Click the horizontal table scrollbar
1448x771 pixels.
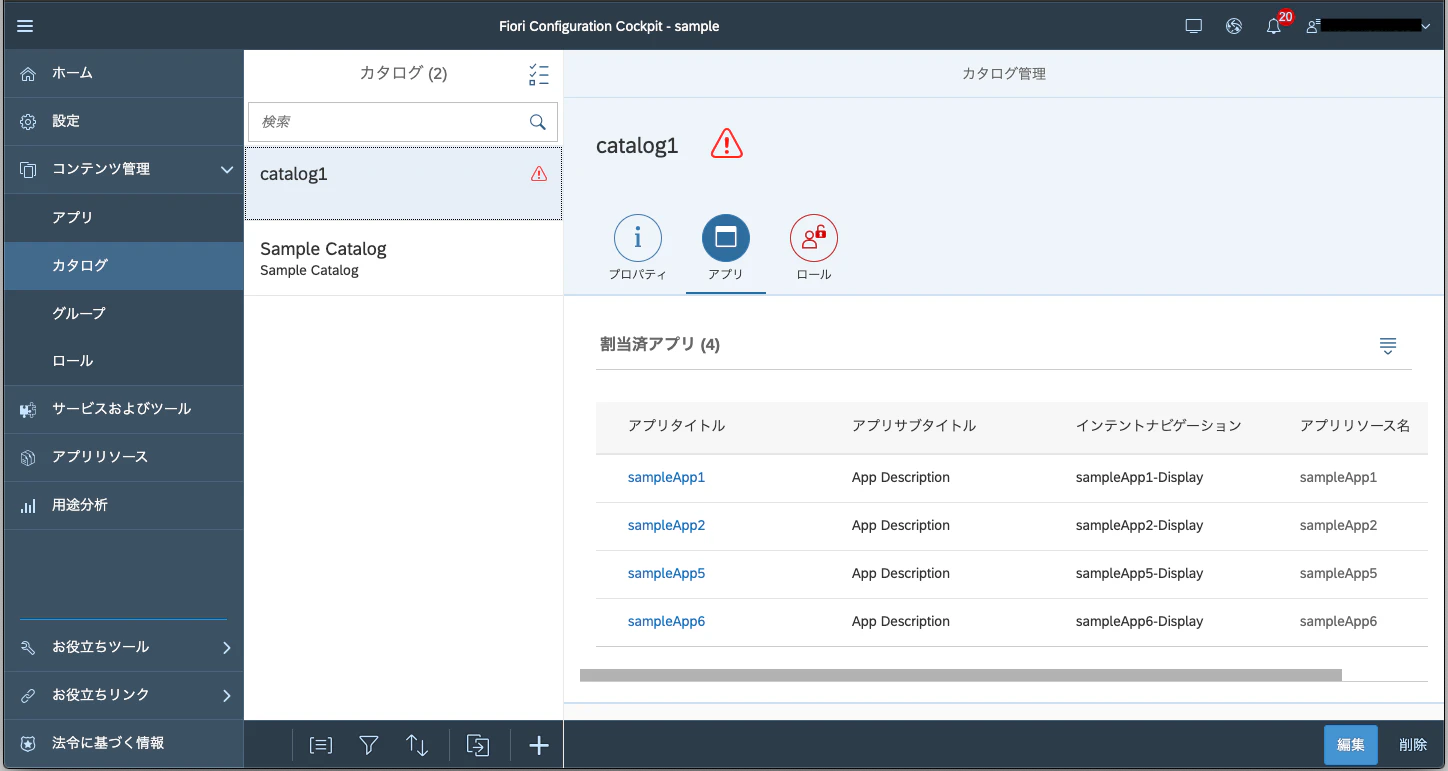pos(960,675)
